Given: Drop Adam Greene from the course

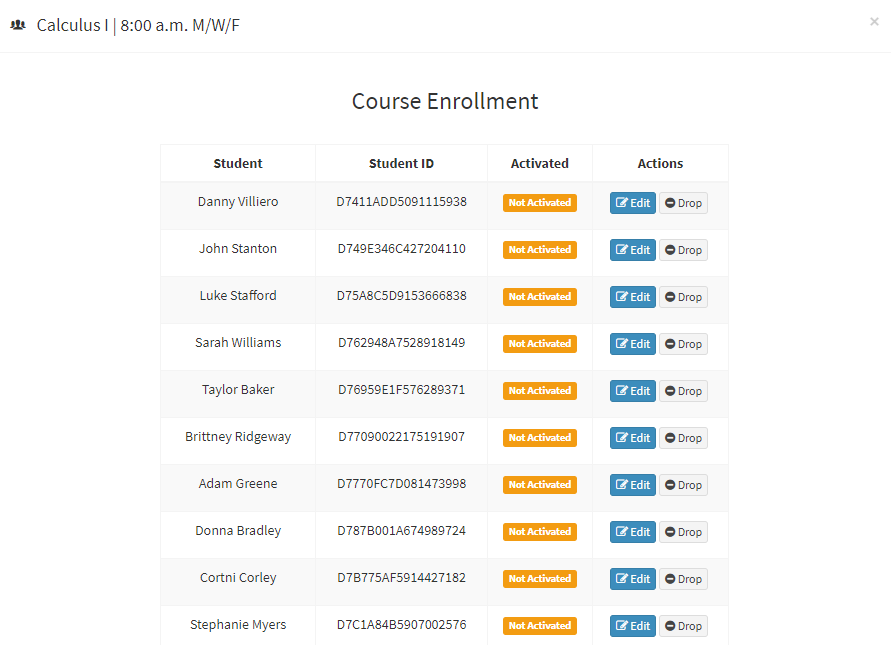Looking at the screenshot, I should coord(684,485).
